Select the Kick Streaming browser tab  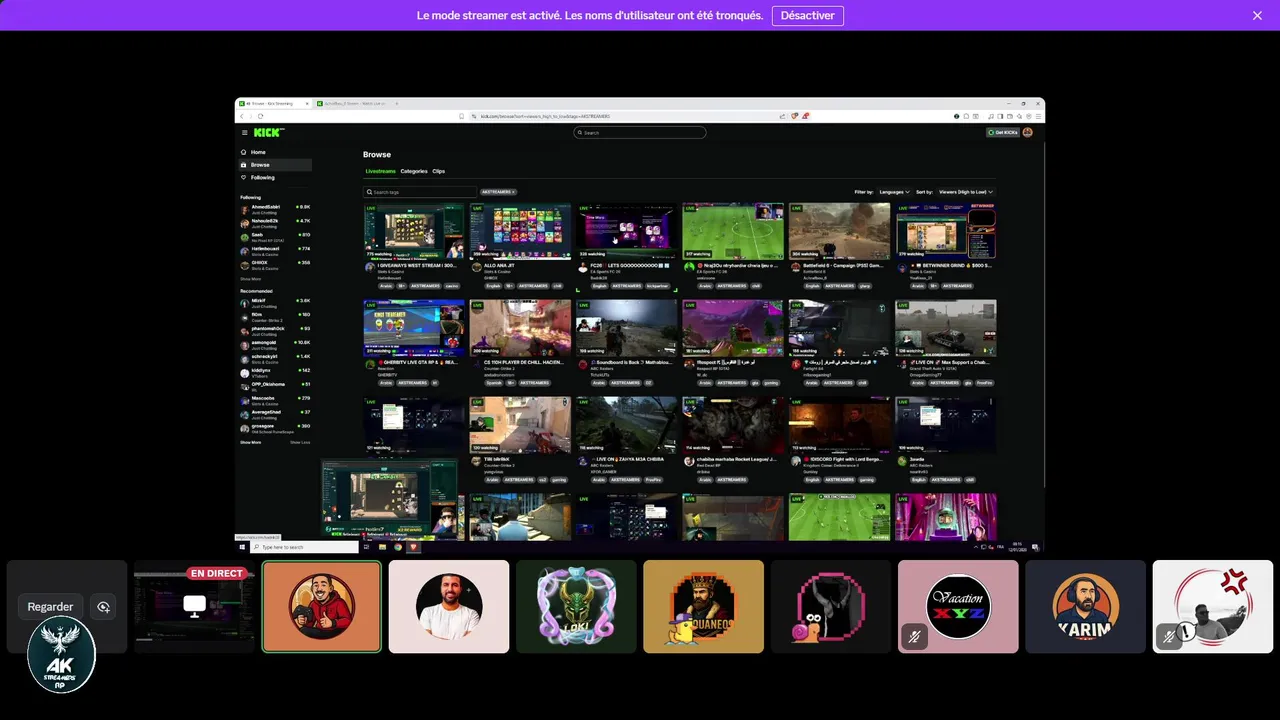pos(274,103)
